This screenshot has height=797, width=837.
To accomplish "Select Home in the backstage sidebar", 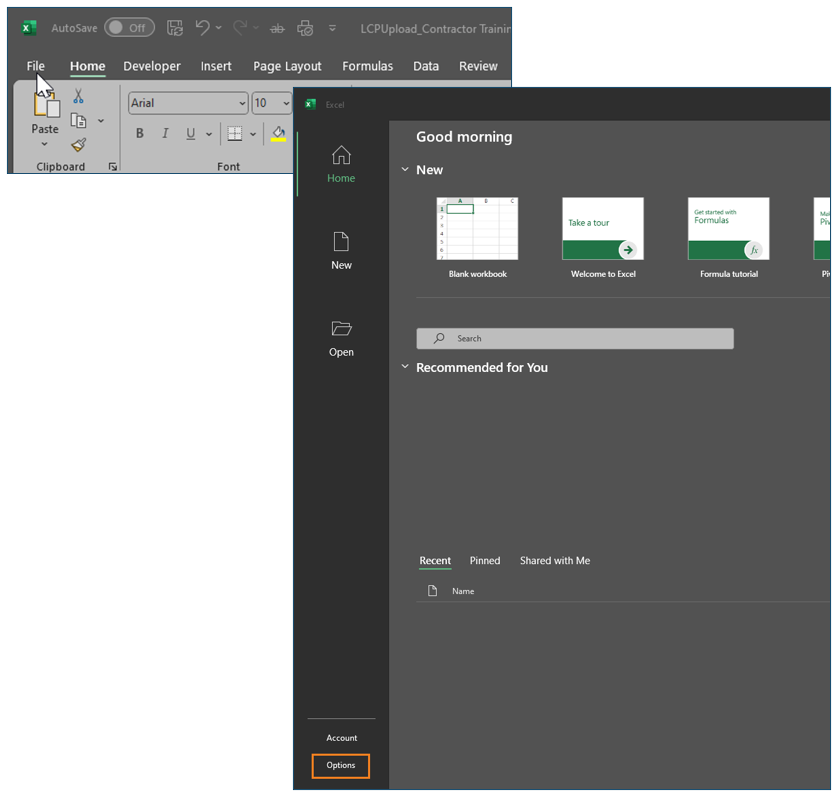I will pos(341,164).
